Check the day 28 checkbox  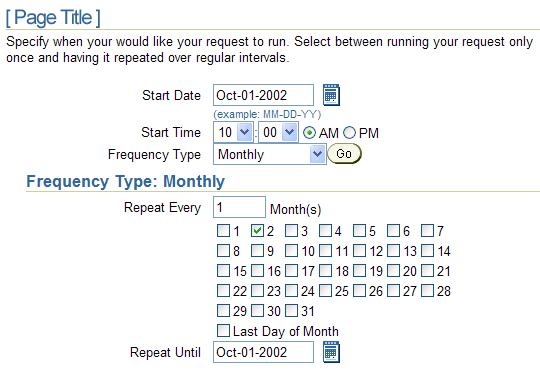point(427,290)
